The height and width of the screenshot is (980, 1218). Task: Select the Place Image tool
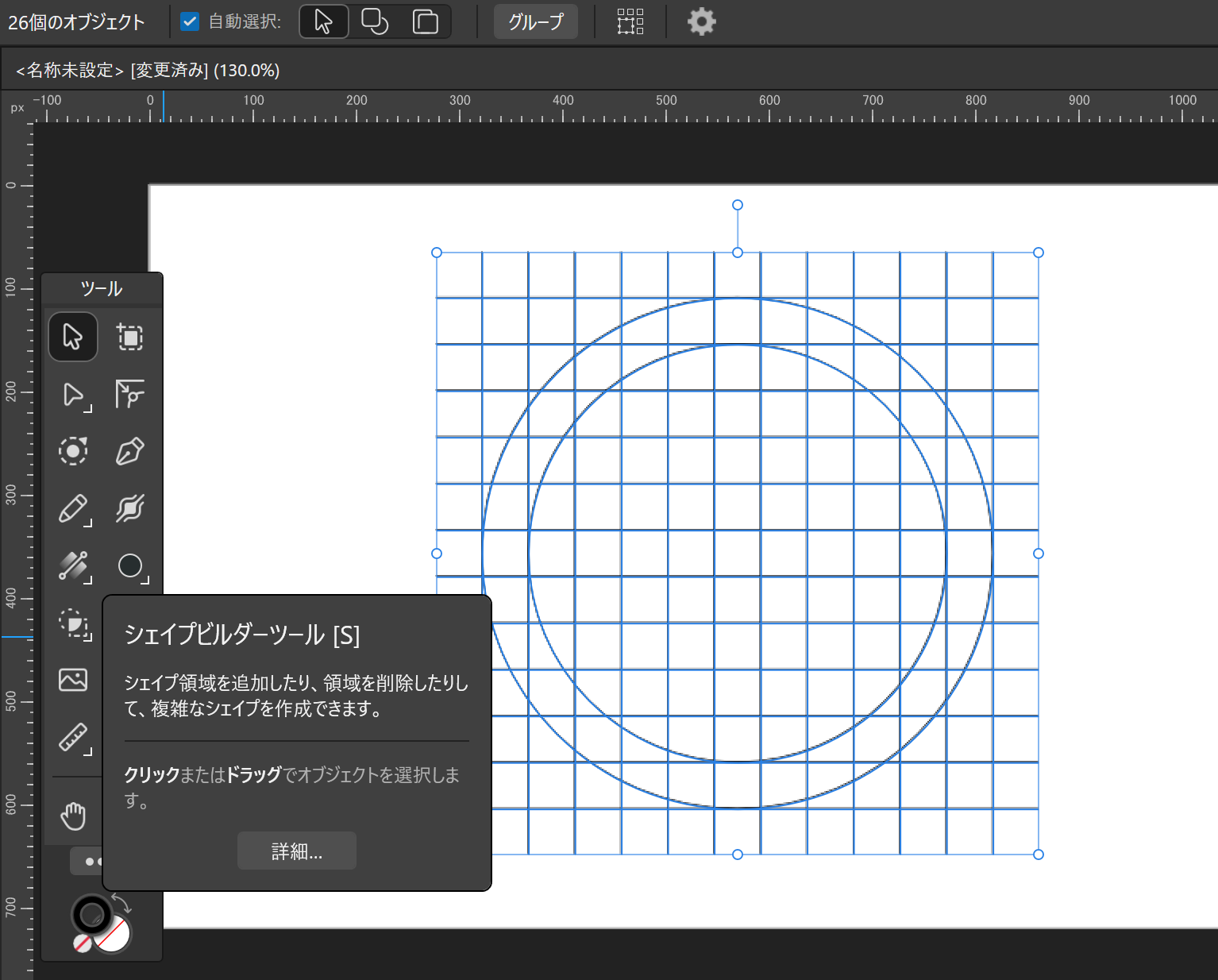[x=73, y=680]
